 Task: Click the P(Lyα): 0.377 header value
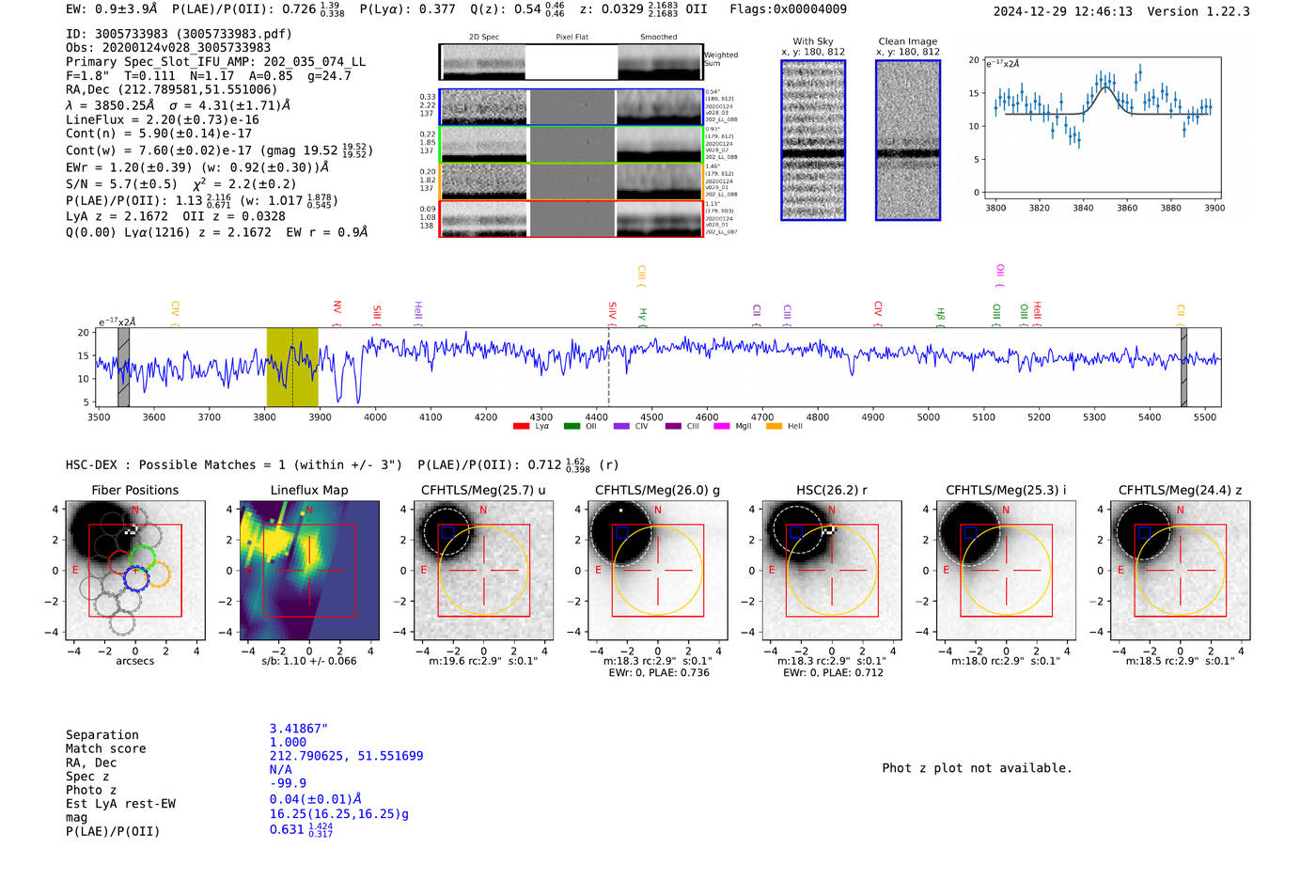pyautogui.click(x=408, y=8)
